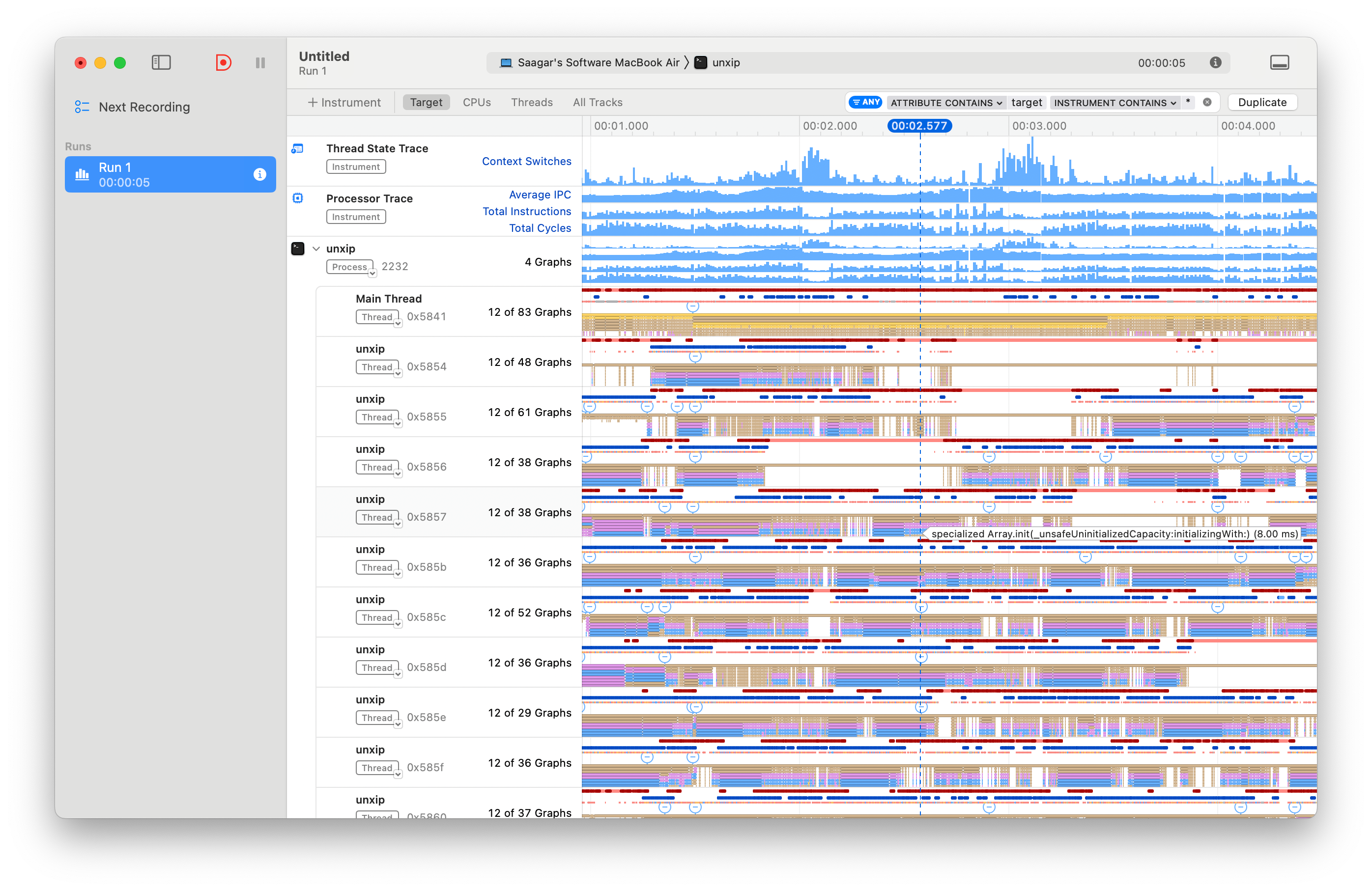Click the 00:03.000 mark on timeline ruler
Screen dimensions: 1372x891
click(1039, 126)
